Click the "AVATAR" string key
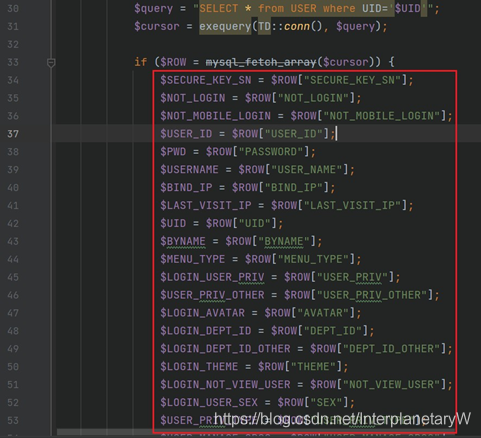Screen dimensions: 481x438 tap(323, 313)
